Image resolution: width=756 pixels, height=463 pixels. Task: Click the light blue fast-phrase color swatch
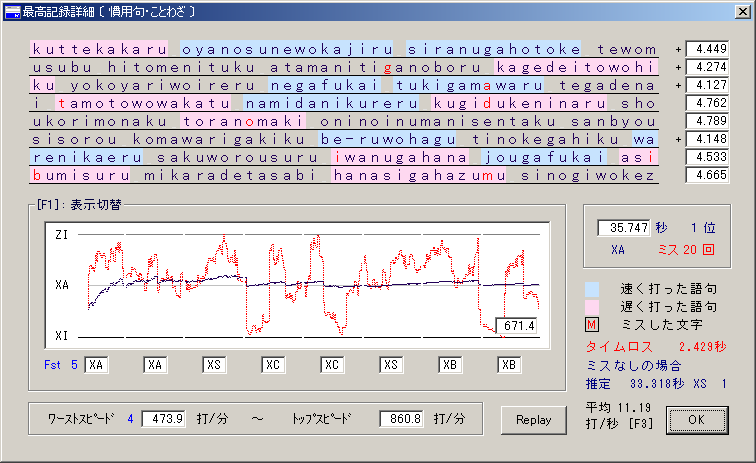tap(592, 289)
